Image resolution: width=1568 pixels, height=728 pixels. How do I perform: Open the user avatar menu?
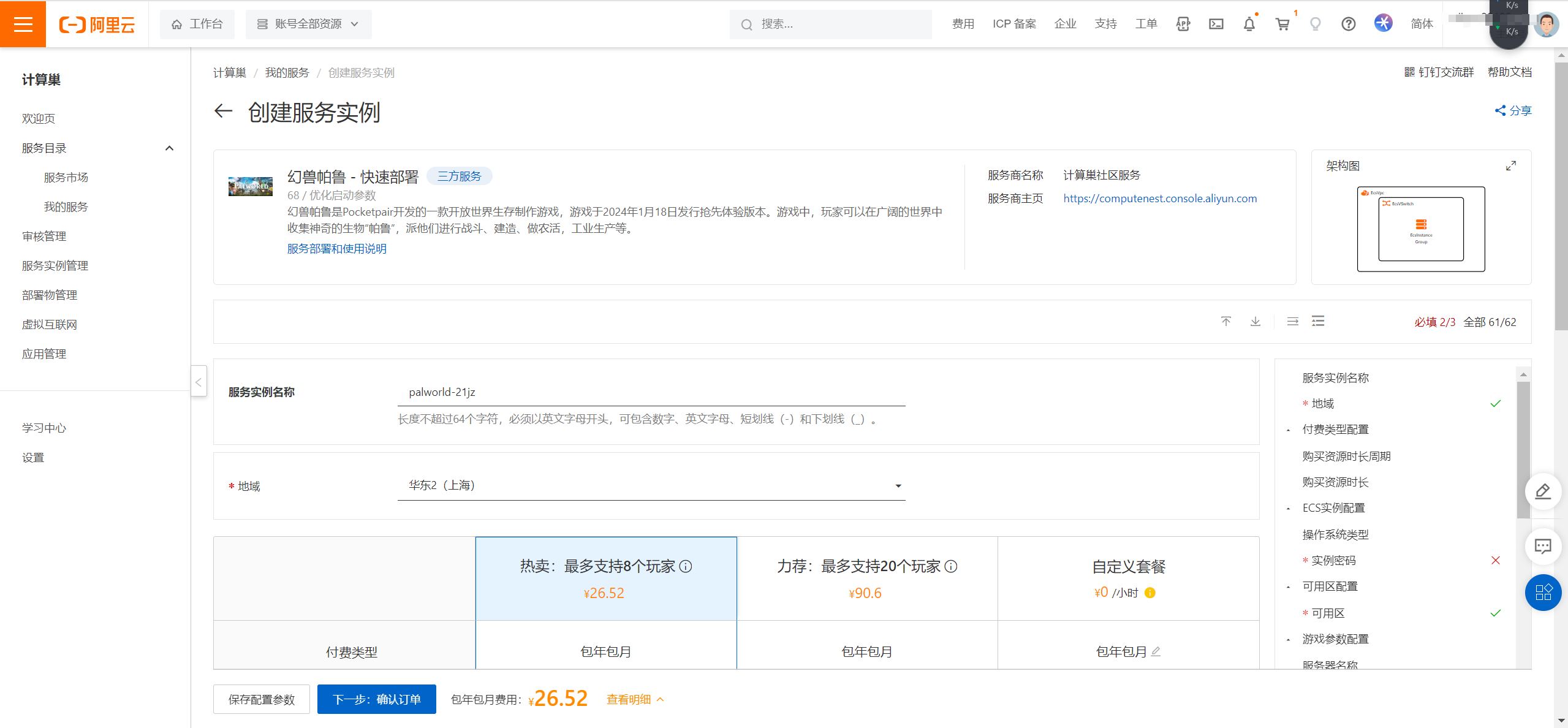point(1547,25)
